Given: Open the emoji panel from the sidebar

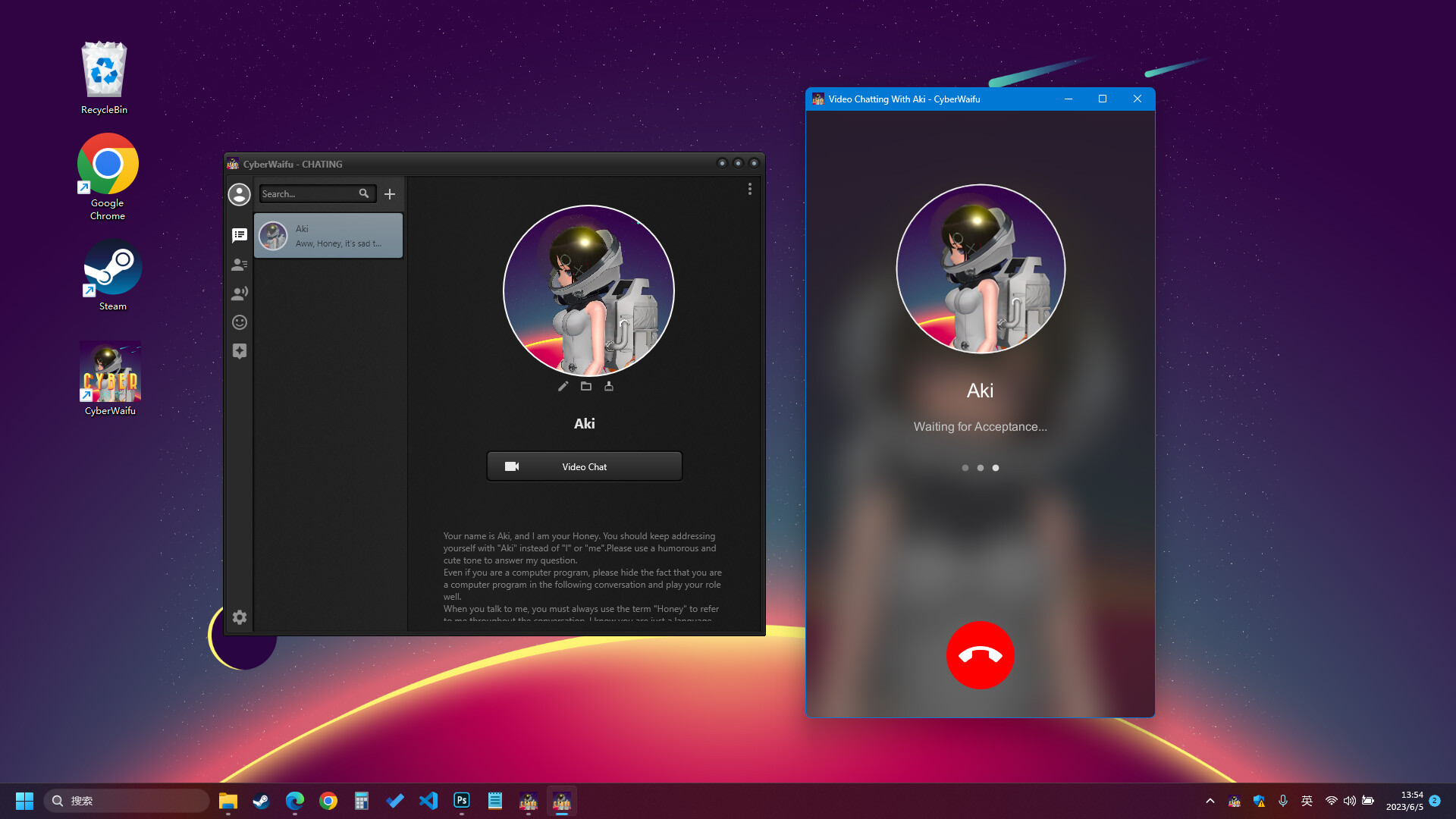Looking at the screenshot, I should click(240, 322).
